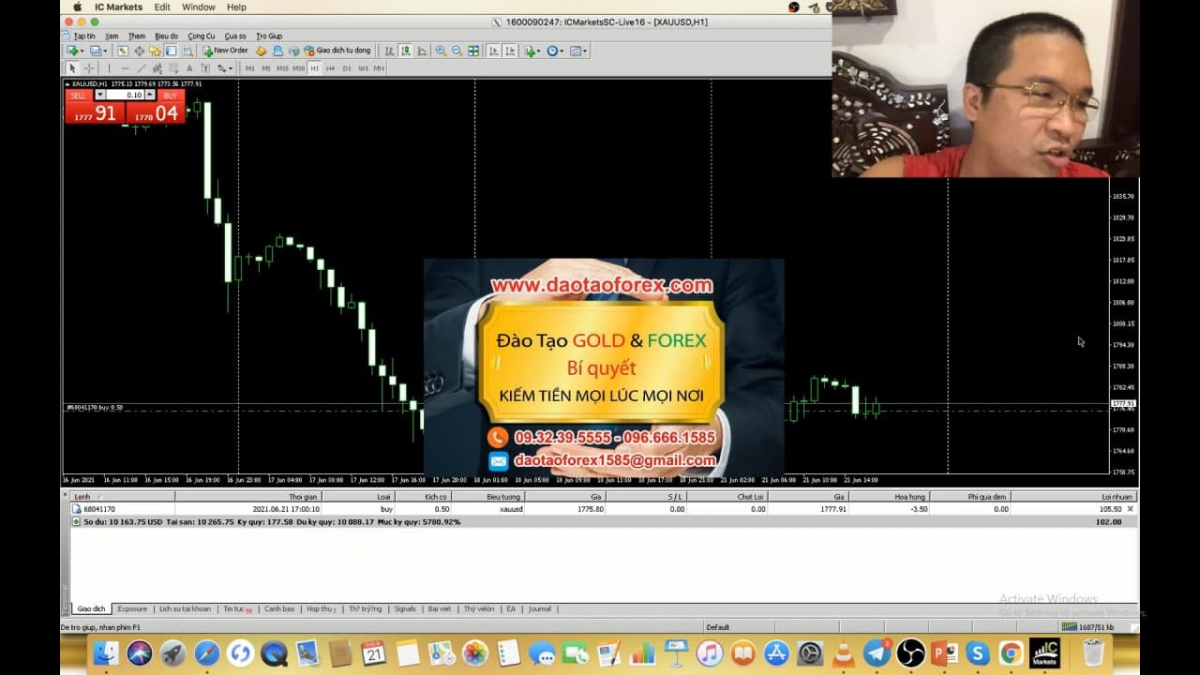
Task: Open the indicators list dropdown icon
Action: coord(532,50)
